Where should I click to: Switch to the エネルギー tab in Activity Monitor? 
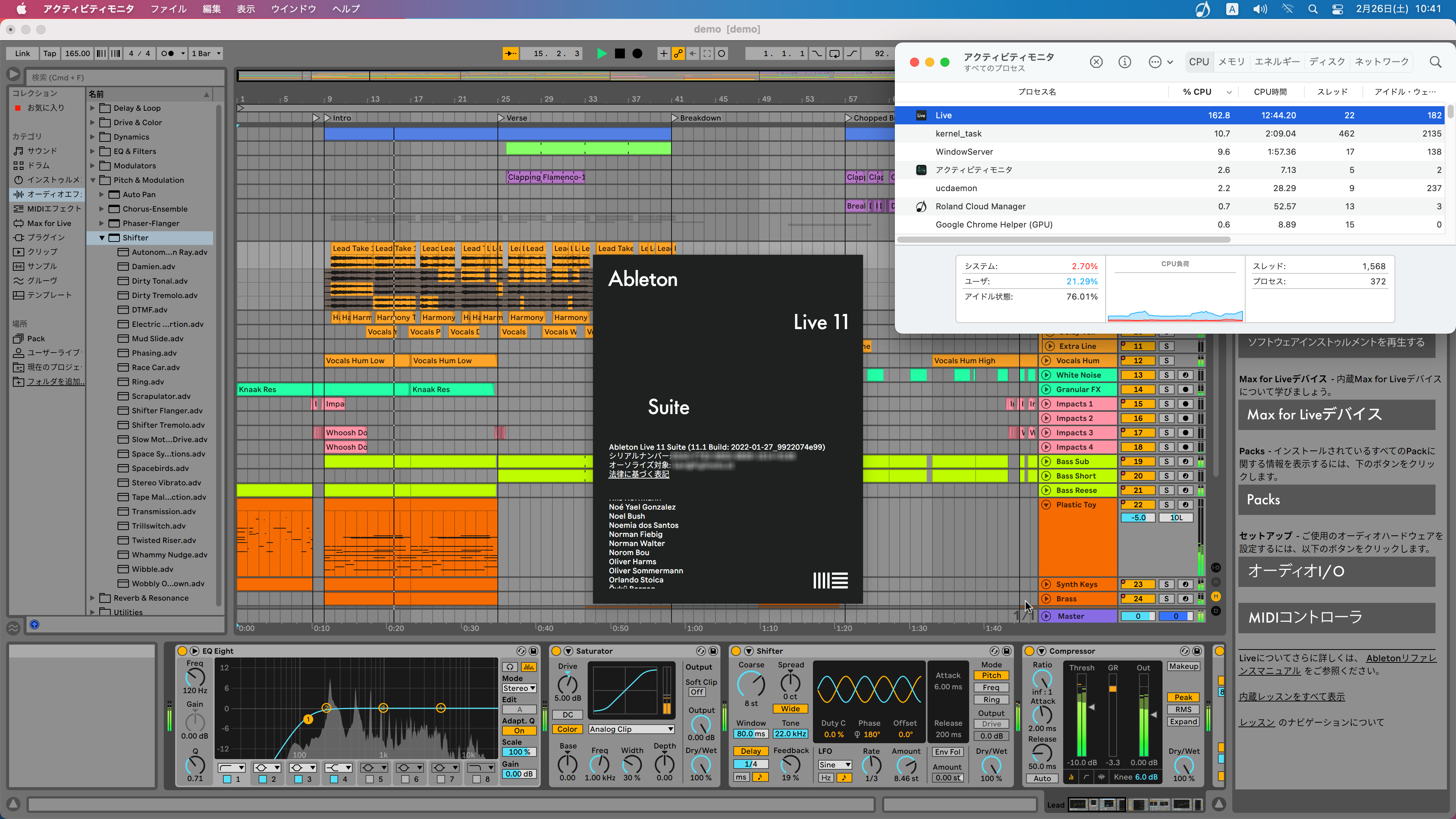1277,61
